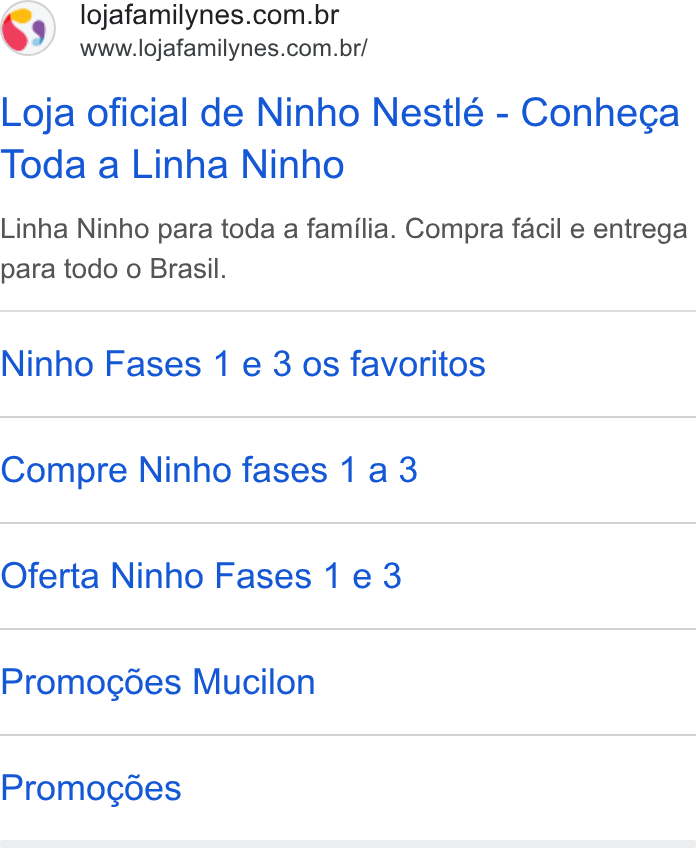The width and height of the screenshot is (696, 848).
Task: Go to 'Promoções Mucilon' sitelink
Action: (157, 681)
